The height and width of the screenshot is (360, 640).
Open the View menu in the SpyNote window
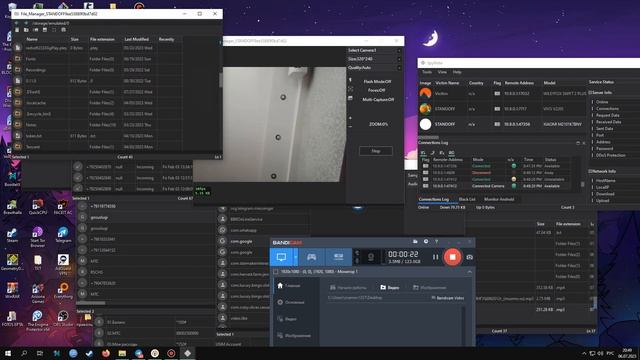442,72
